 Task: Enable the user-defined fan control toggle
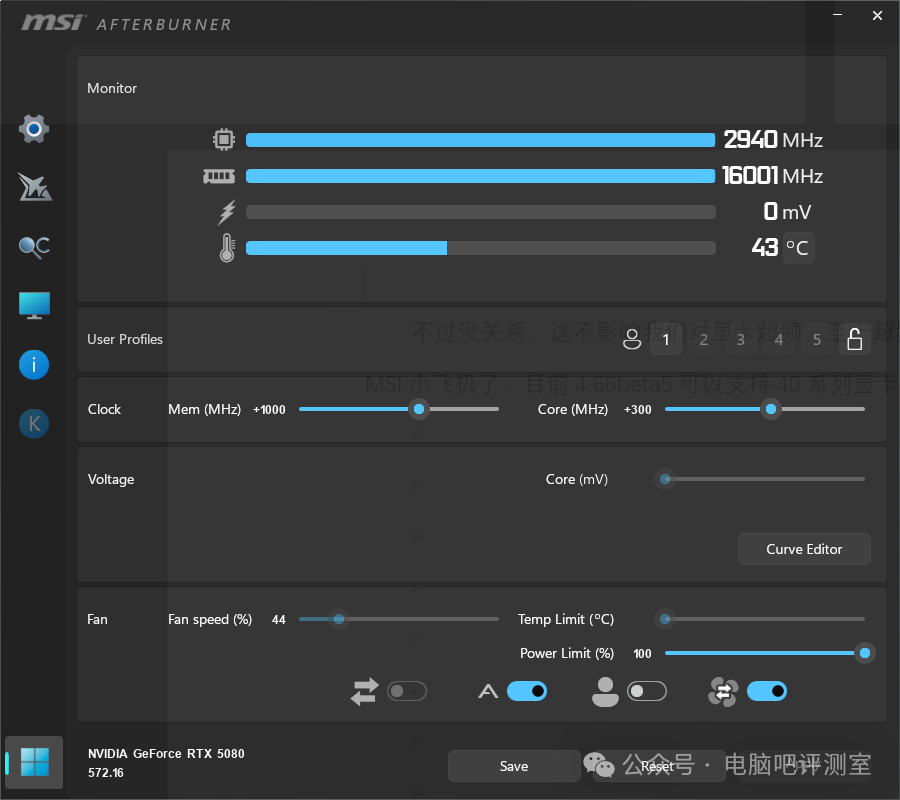[647, 691]
